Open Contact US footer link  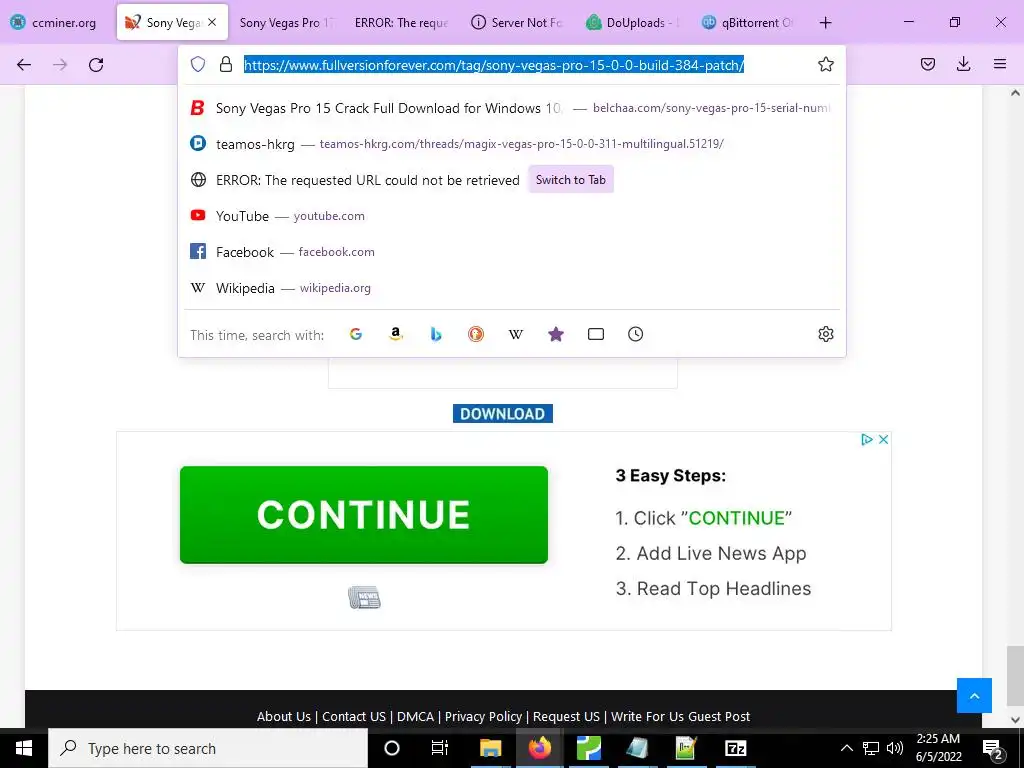tap(354, 716)
